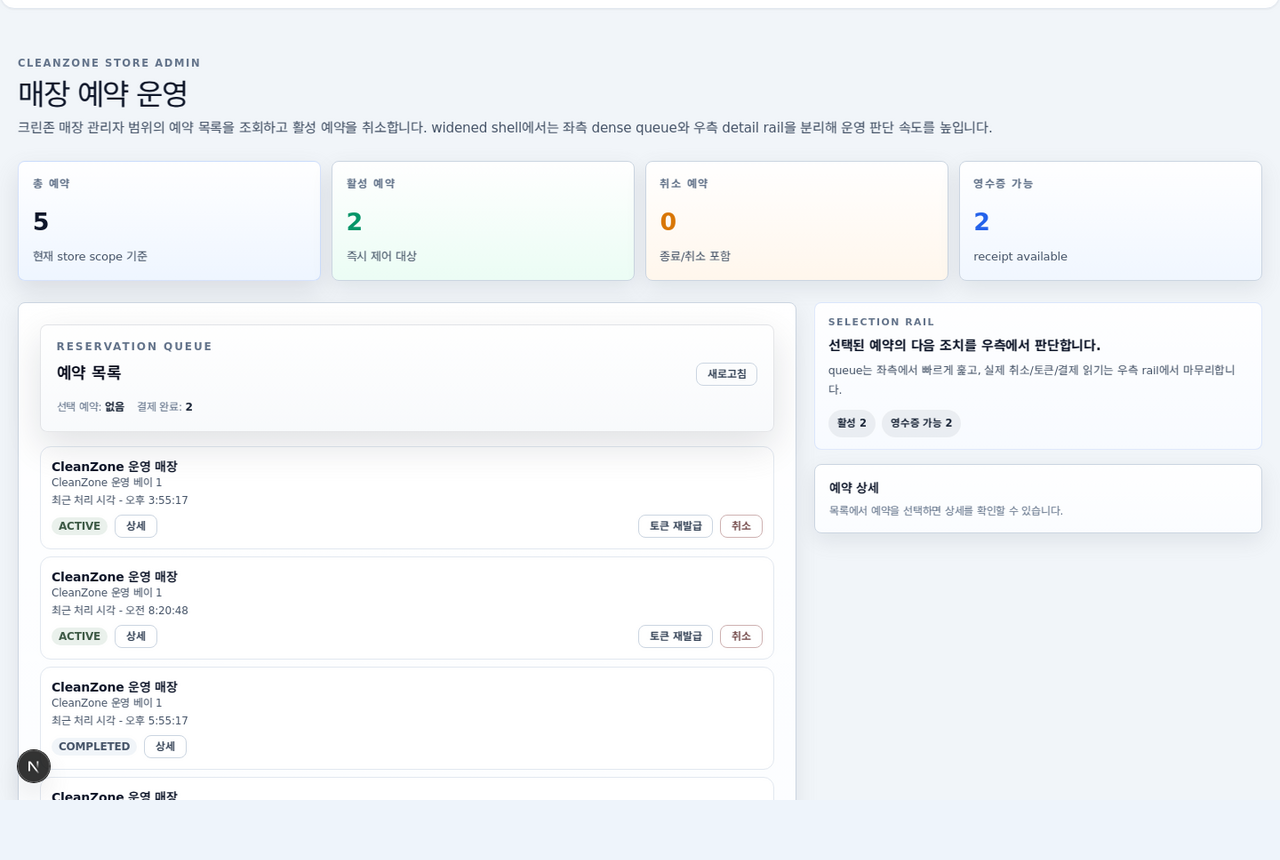The image size is (1280, 860).
Task: Click the CLEANZONE STORE ADMIN label
Action: [x=109, y=63]
